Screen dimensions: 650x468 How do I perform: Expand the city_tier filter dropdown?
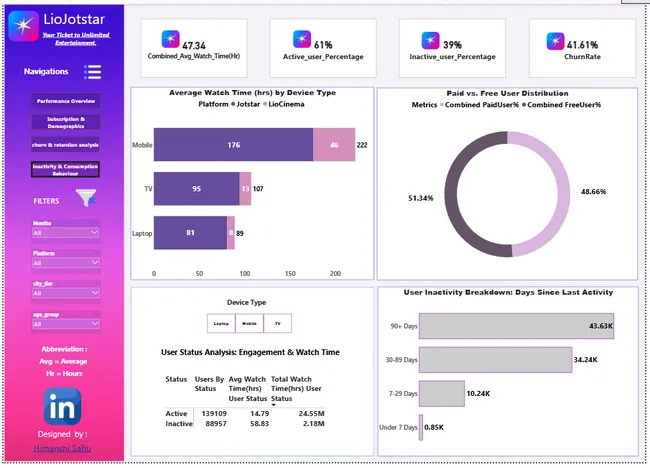(x=65, y=293)
